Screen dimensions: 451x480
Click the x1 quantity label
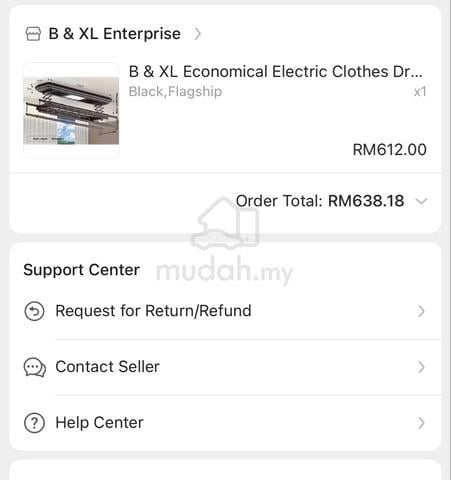(420, 92)
